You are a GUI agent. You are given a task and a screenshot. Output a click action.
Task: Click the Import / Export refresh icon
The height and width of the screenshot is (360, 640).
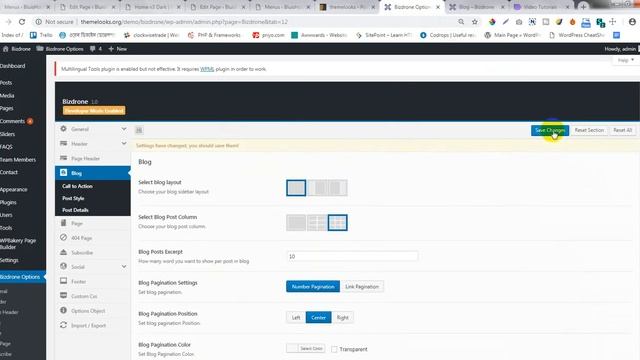coord(63,325)
